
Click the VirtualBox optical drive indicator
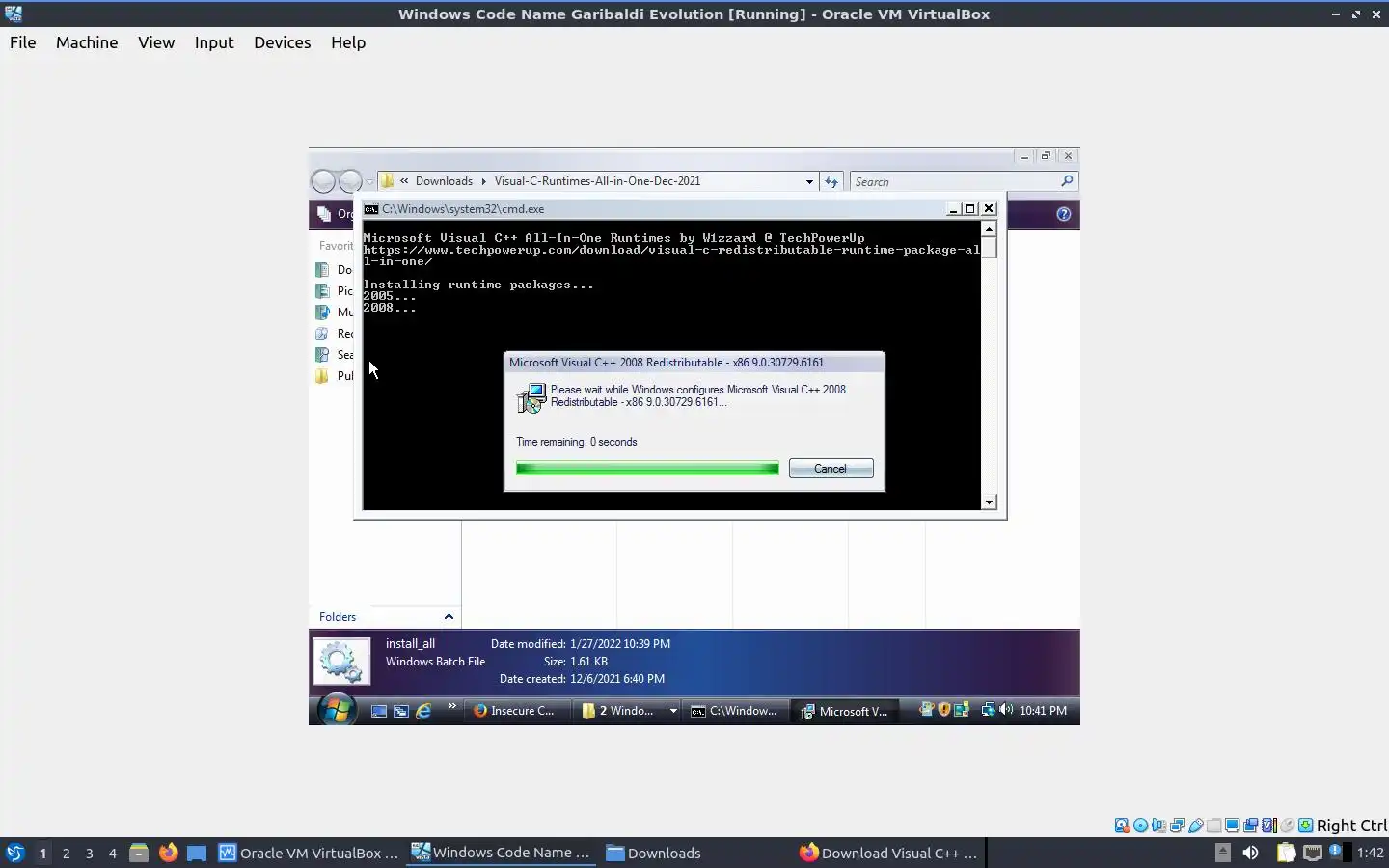coord(1140,826)
